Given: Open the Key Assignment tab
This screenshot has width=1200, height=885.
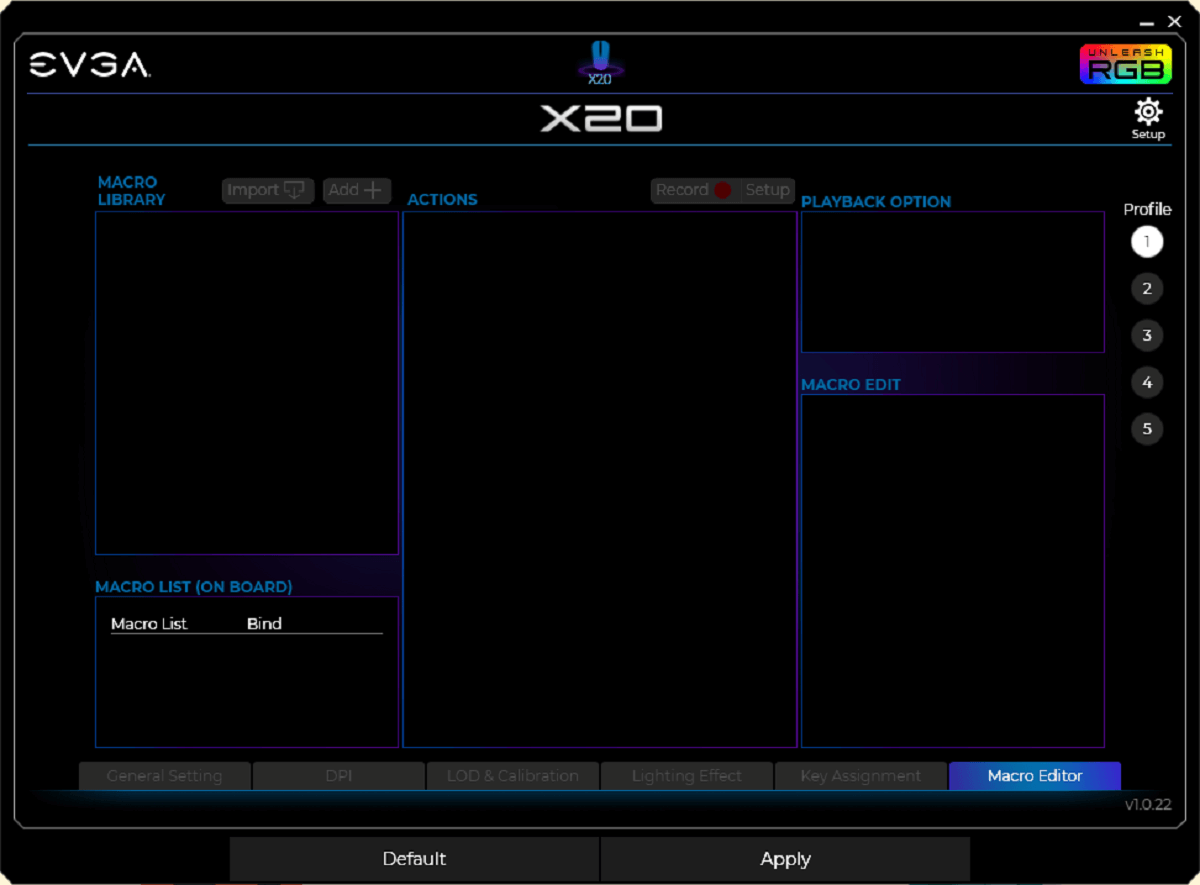Looking at the screenshot, I should point(860,776).
